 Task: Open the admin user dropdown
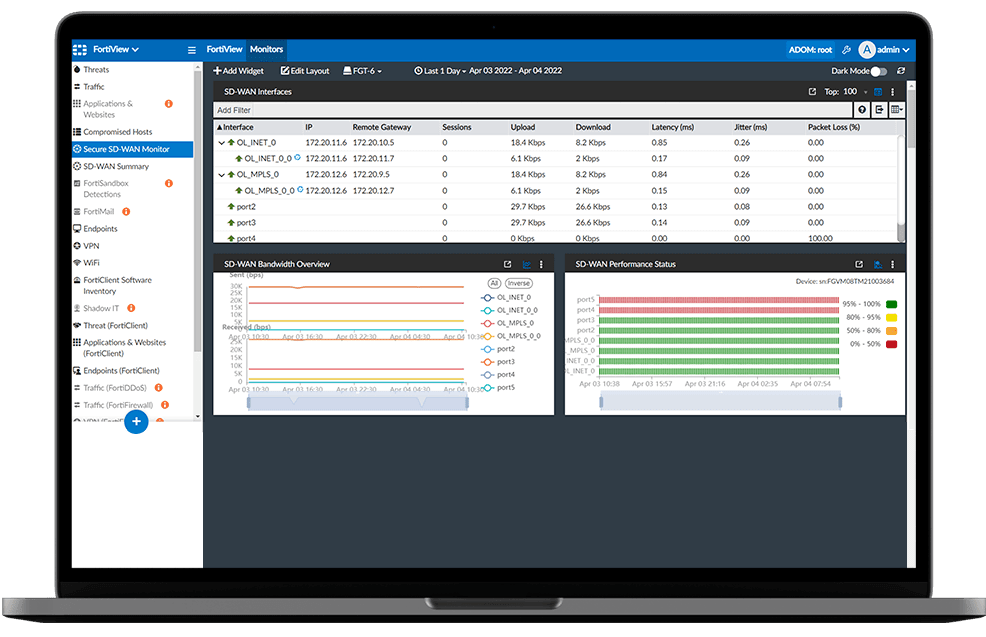(886, 50)
